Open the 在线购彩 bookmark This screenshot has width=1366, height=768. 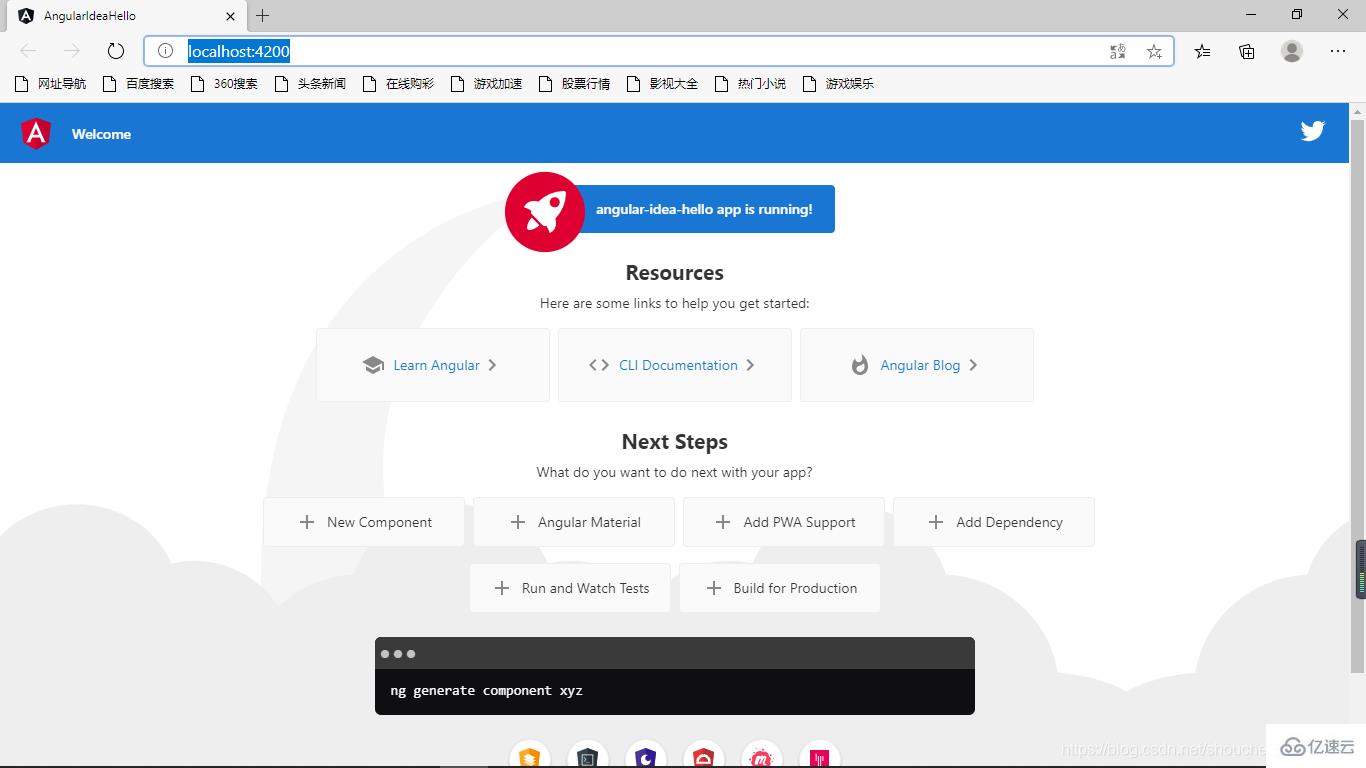pyautogui.click(x=399, y=84)
